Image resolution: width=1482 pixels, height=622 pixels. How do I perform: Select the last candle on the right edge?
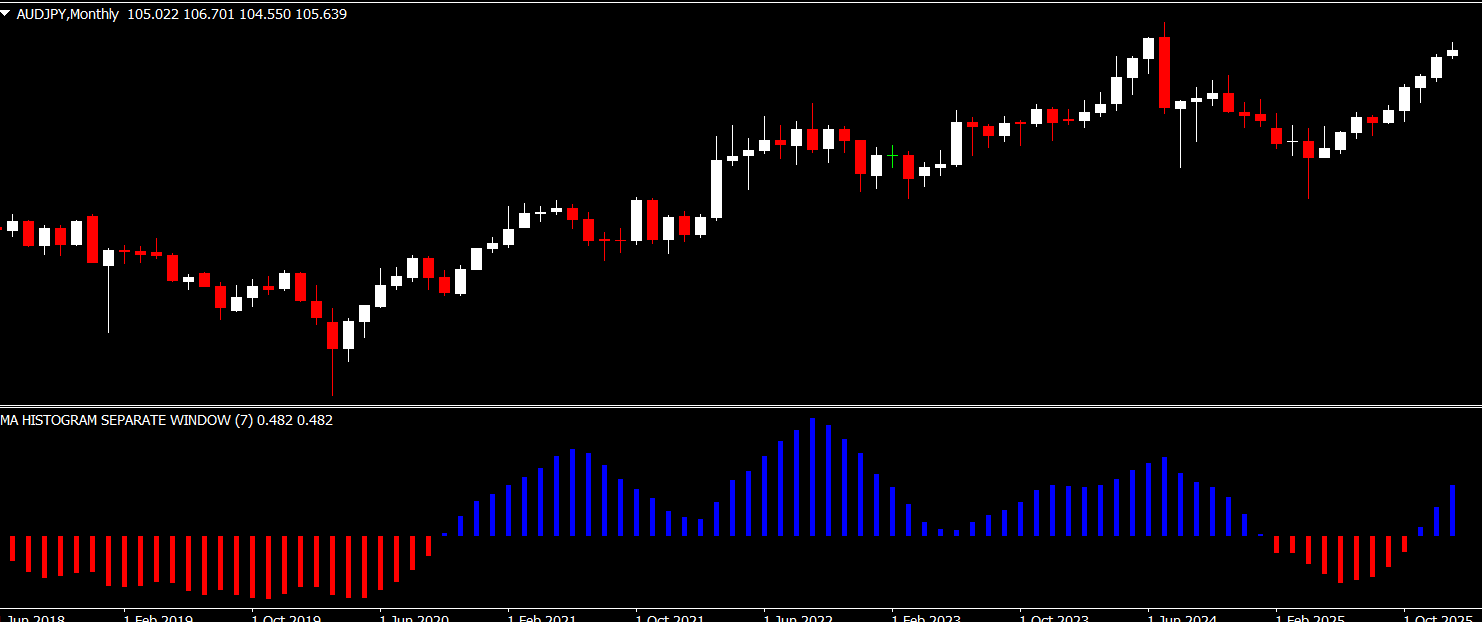[x=1452, y=52]
